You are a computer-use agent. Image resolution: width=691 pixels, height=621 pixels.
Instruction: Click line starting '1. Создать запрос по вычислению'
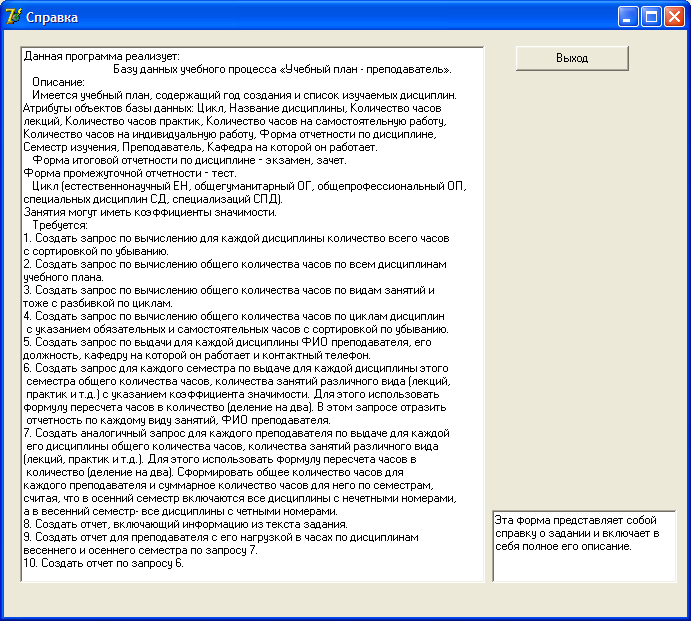[x=236, y=238]
